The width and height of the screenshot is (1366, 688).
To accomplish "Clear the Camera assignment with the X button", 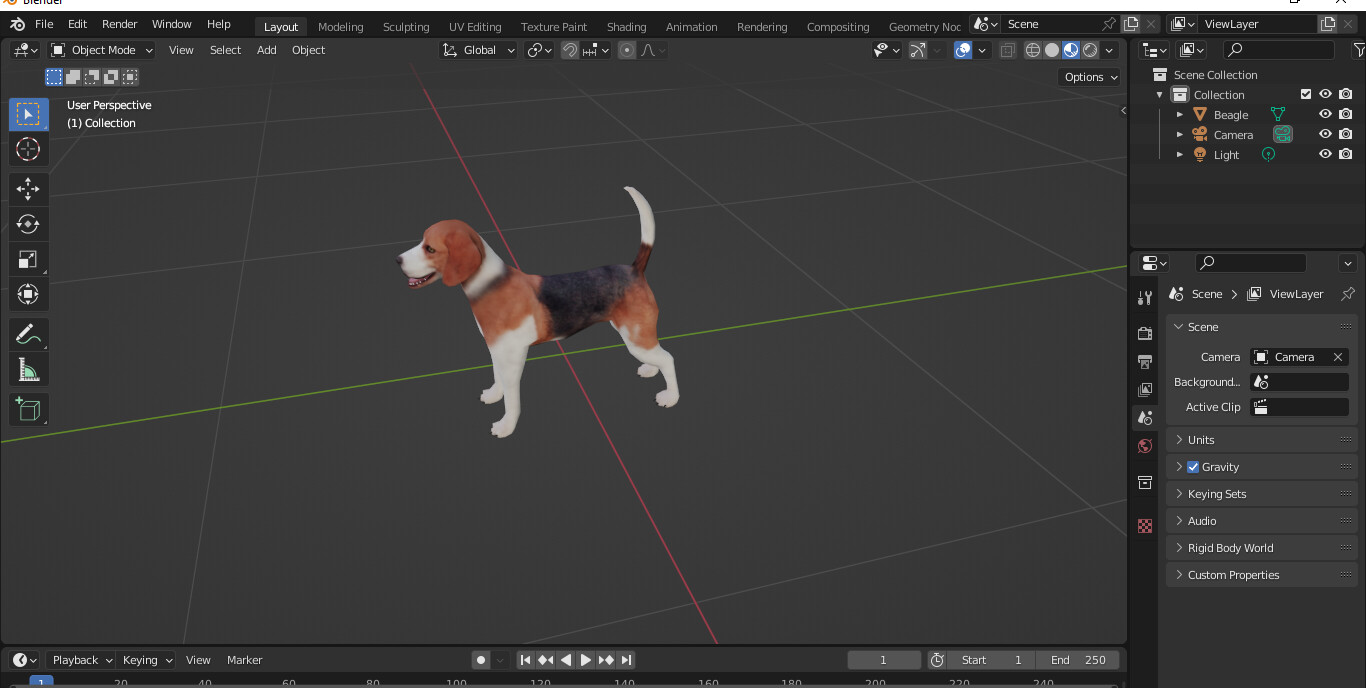I will point(1338,356).
